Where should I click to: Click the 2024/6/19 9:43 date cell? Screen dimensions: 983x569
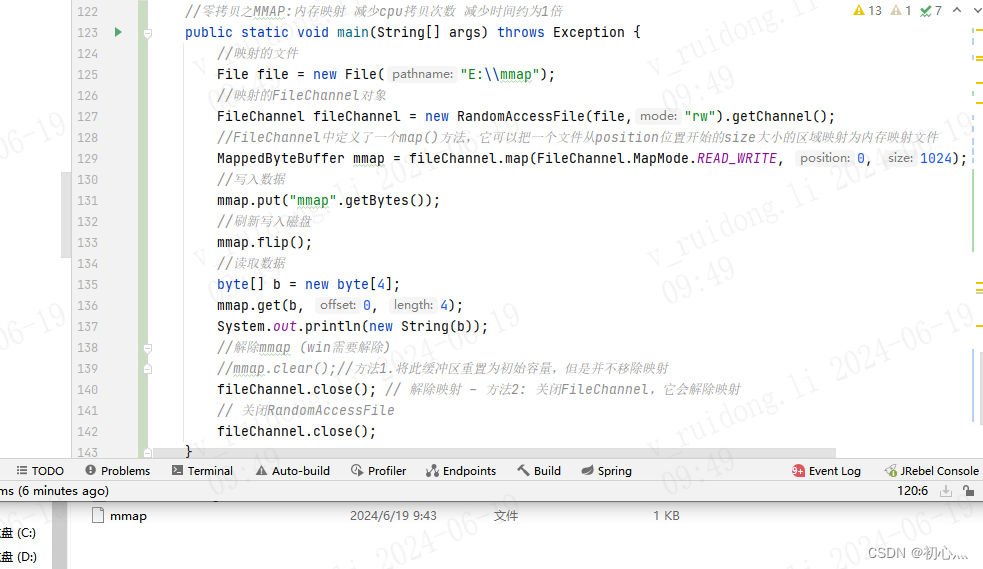click(x=393, y=516)
